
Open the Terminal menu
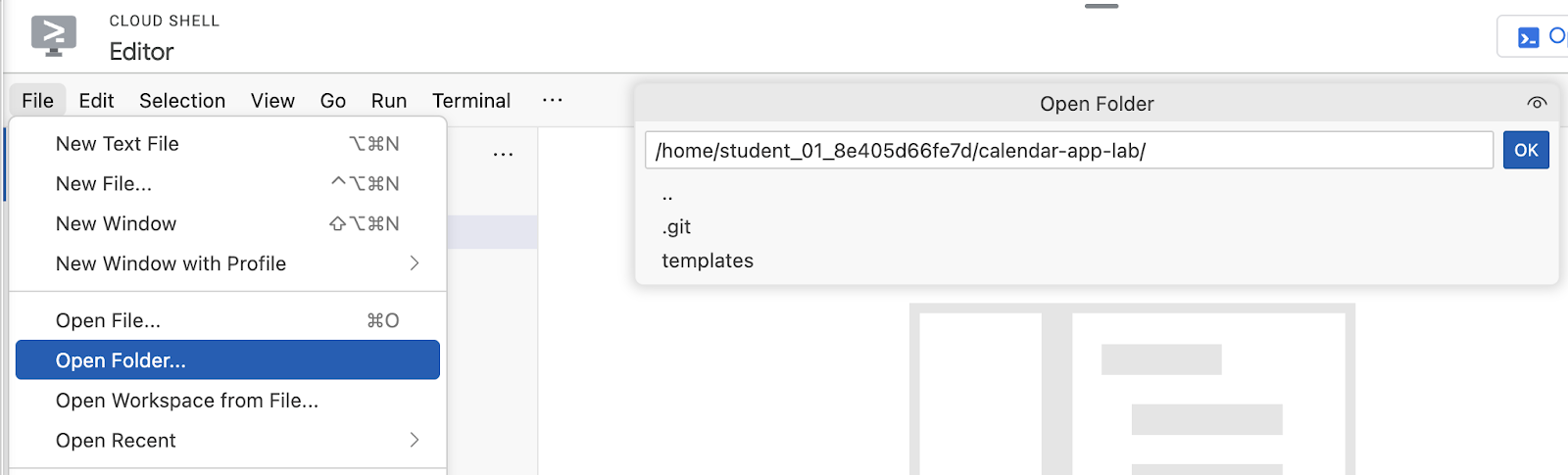tap(471, 101)
